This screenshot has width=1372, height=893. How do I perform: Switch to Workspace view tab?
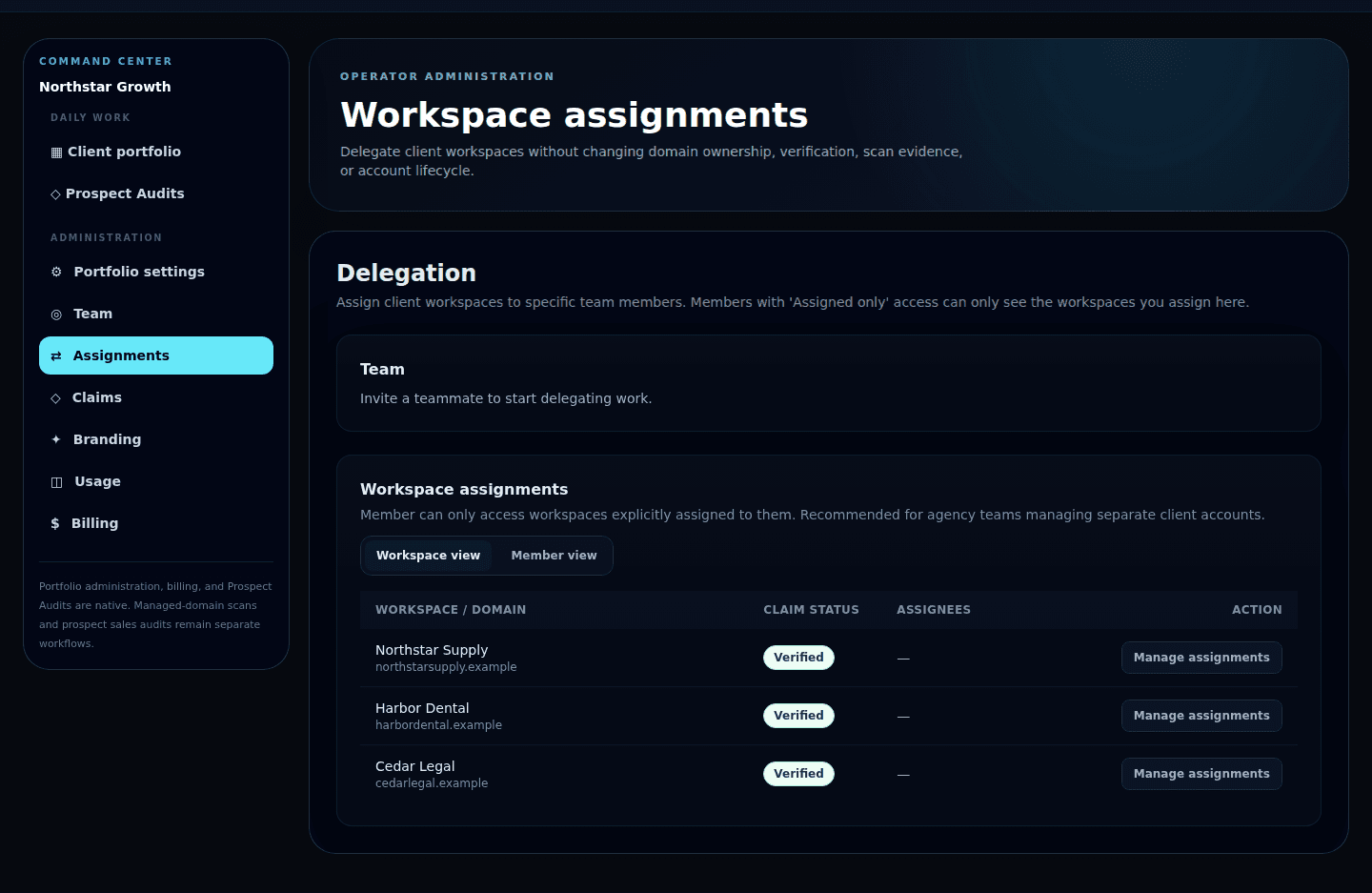[428, 556]
